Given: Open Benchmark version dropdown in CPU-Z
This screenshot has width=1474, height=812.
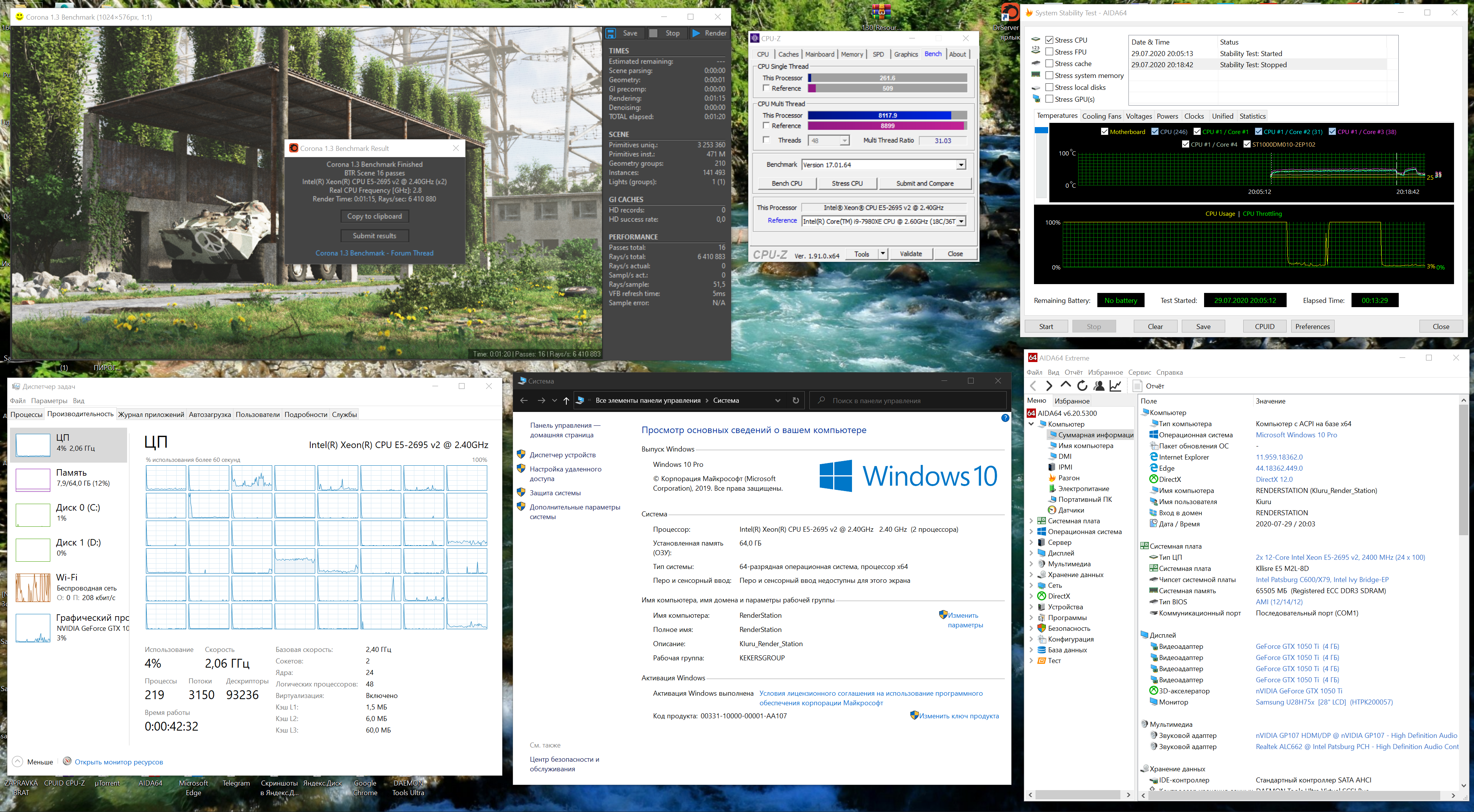Looking at the screenshot, I should 961,165.
